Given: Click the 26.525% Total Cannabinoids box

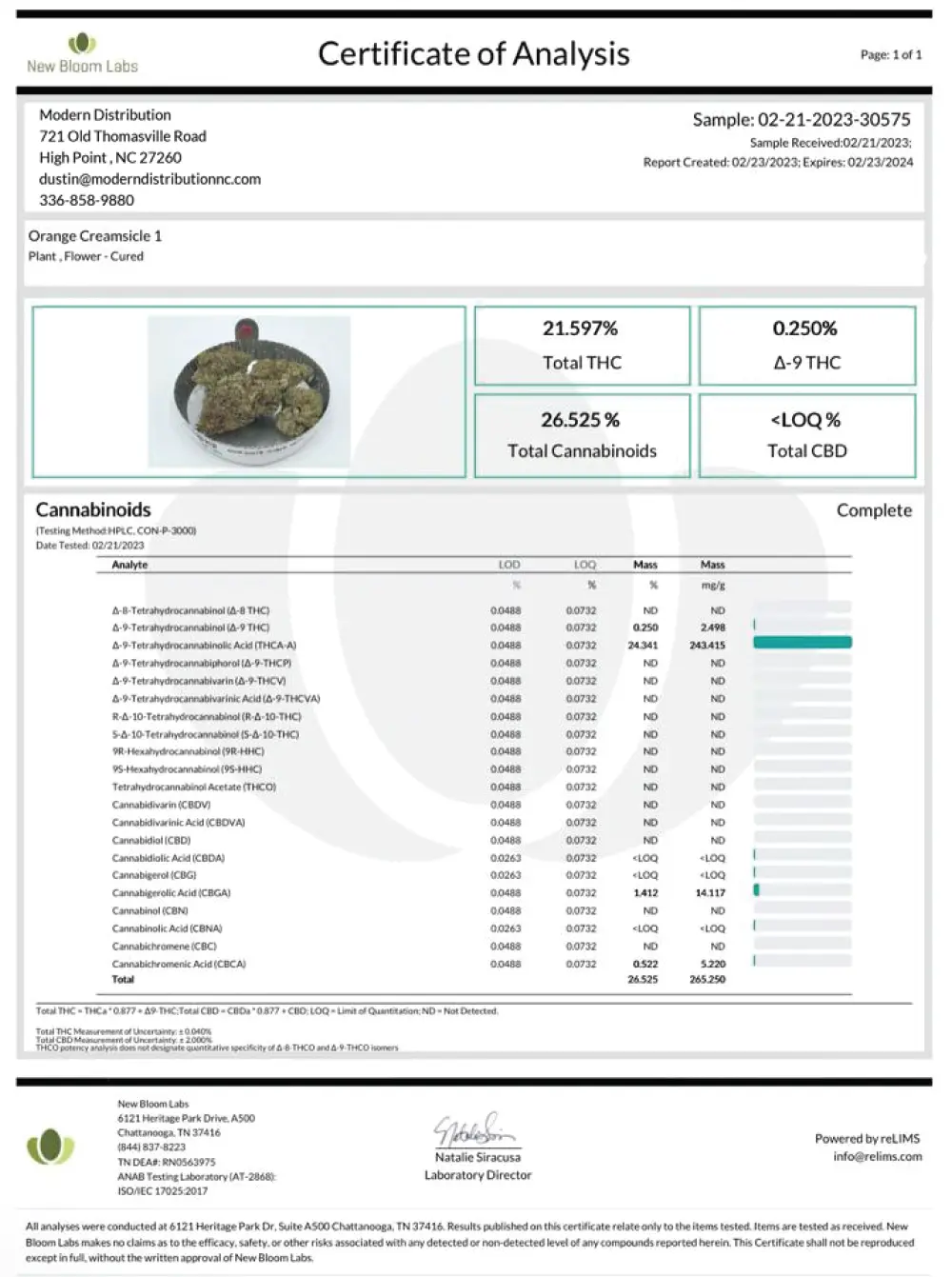Looking at the screenshot, I should pyautogui.click(x=582, y=435).
